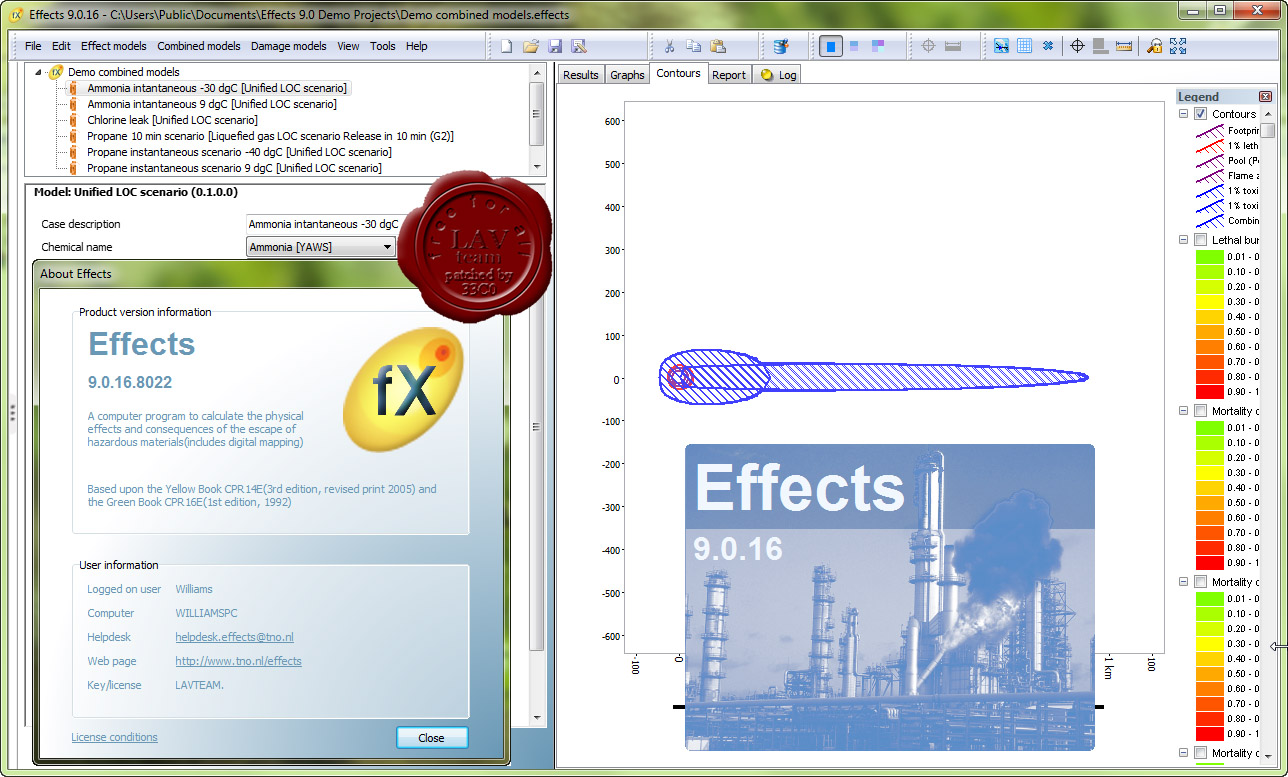Click the model tree scroll-down arrow
1288x777 pixels.
pos(537,167)
